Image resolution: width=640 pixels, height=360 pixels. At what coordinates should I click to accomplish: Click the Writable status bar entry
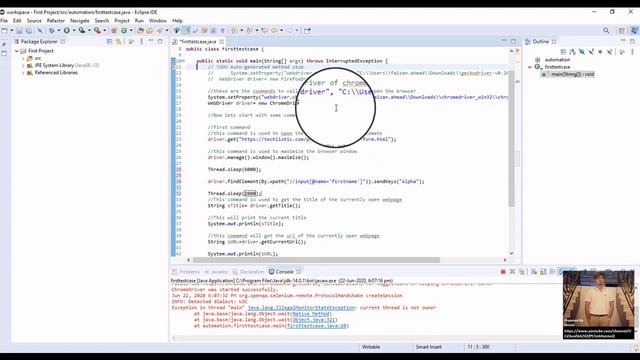371,347
